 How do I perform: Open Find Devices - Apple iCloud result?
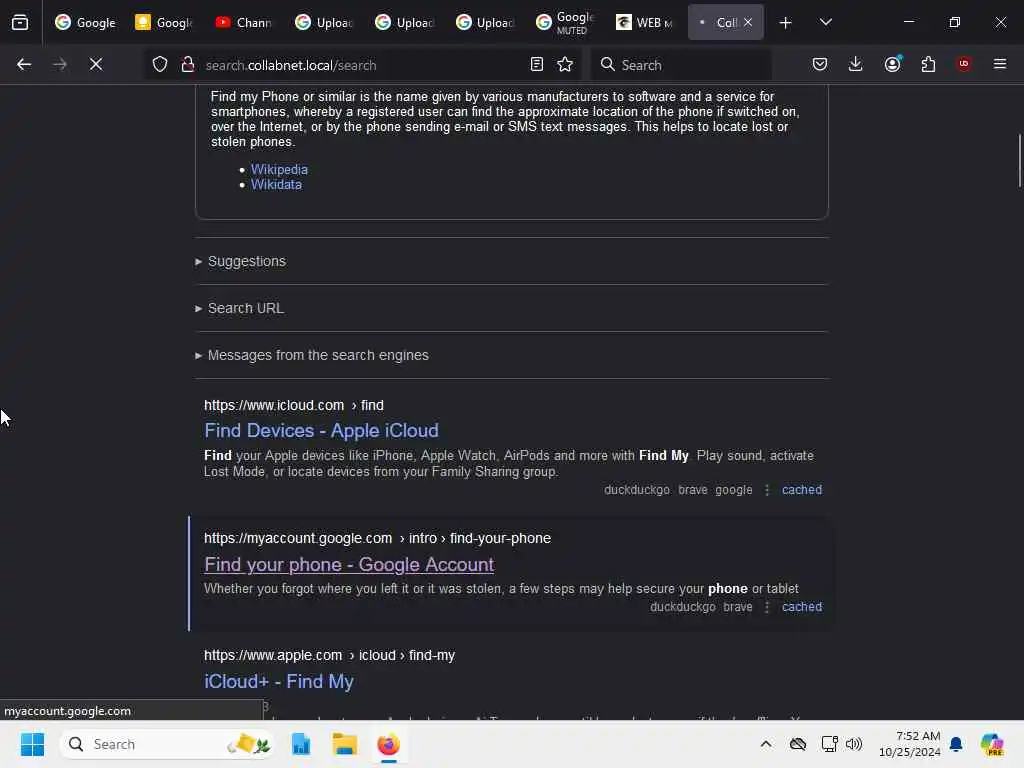coord(321,430)
